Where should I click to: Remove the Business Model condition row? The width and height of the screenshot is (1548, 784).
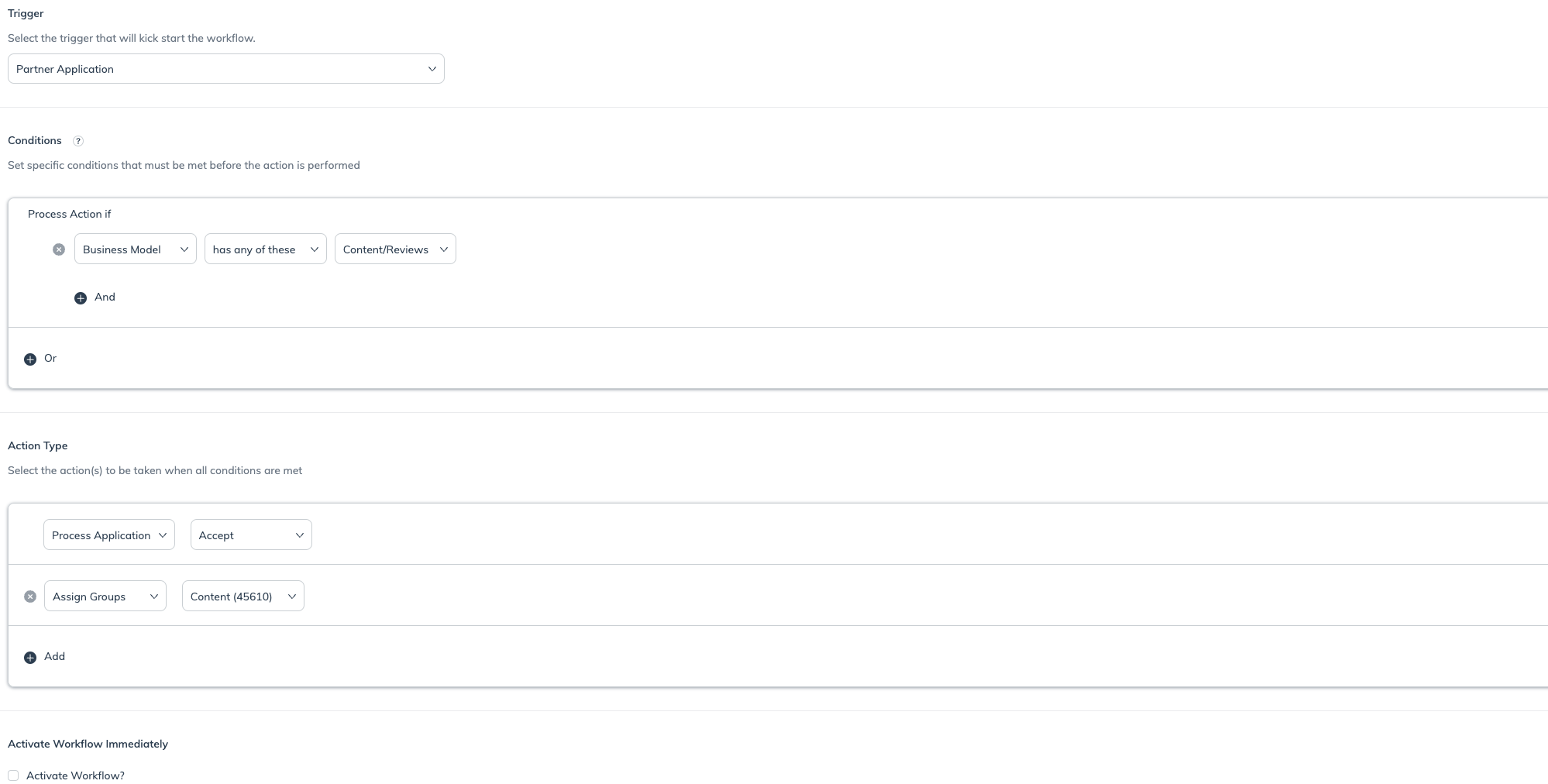click(59, 249)
